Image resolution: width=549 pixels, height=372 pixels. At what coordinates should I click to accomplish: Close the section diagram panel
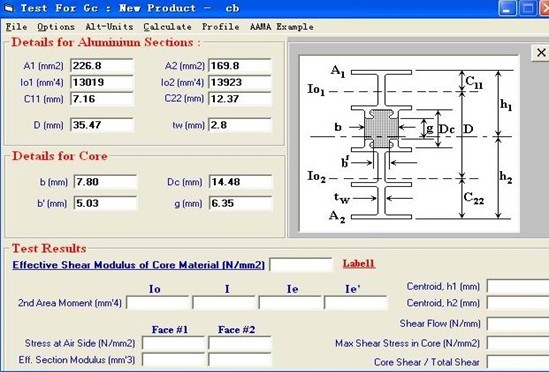[x=541, y=53]
